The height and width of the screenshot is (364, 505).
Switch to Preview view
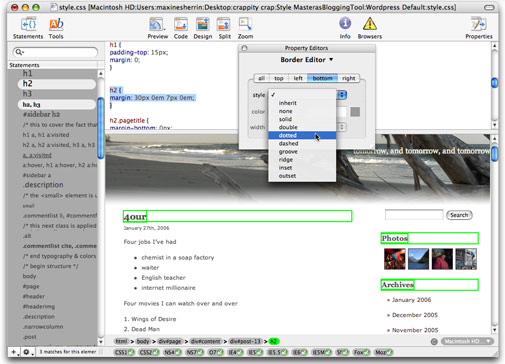(x=157, y=28)
